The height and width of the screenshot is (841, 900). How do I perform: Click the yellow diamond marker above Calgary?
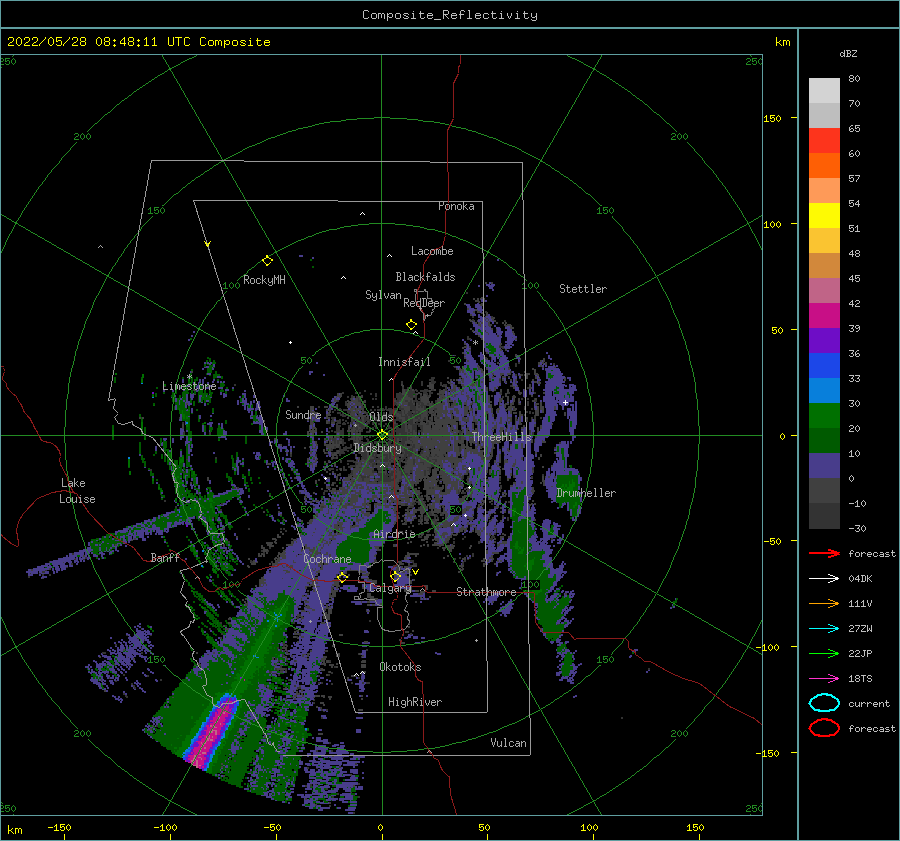point(395,576)
